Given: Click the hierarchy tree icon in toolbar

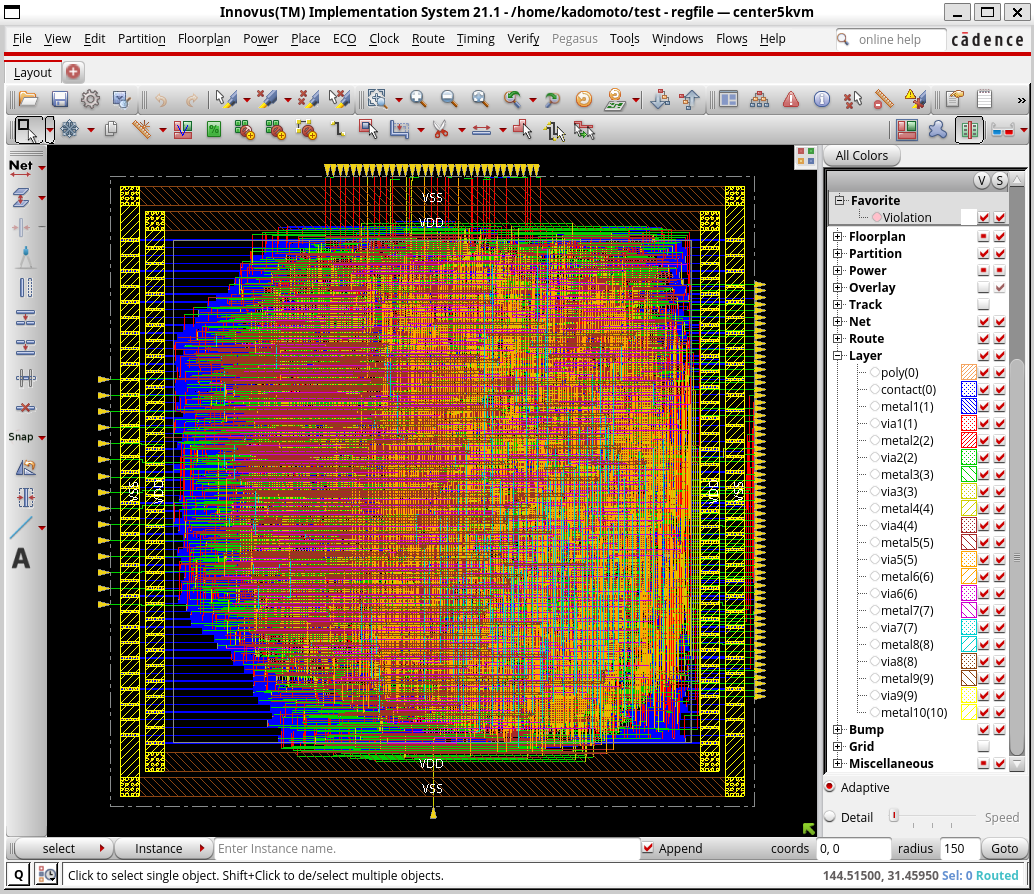Looking at the screenshot, I should (x=760, y=100).
